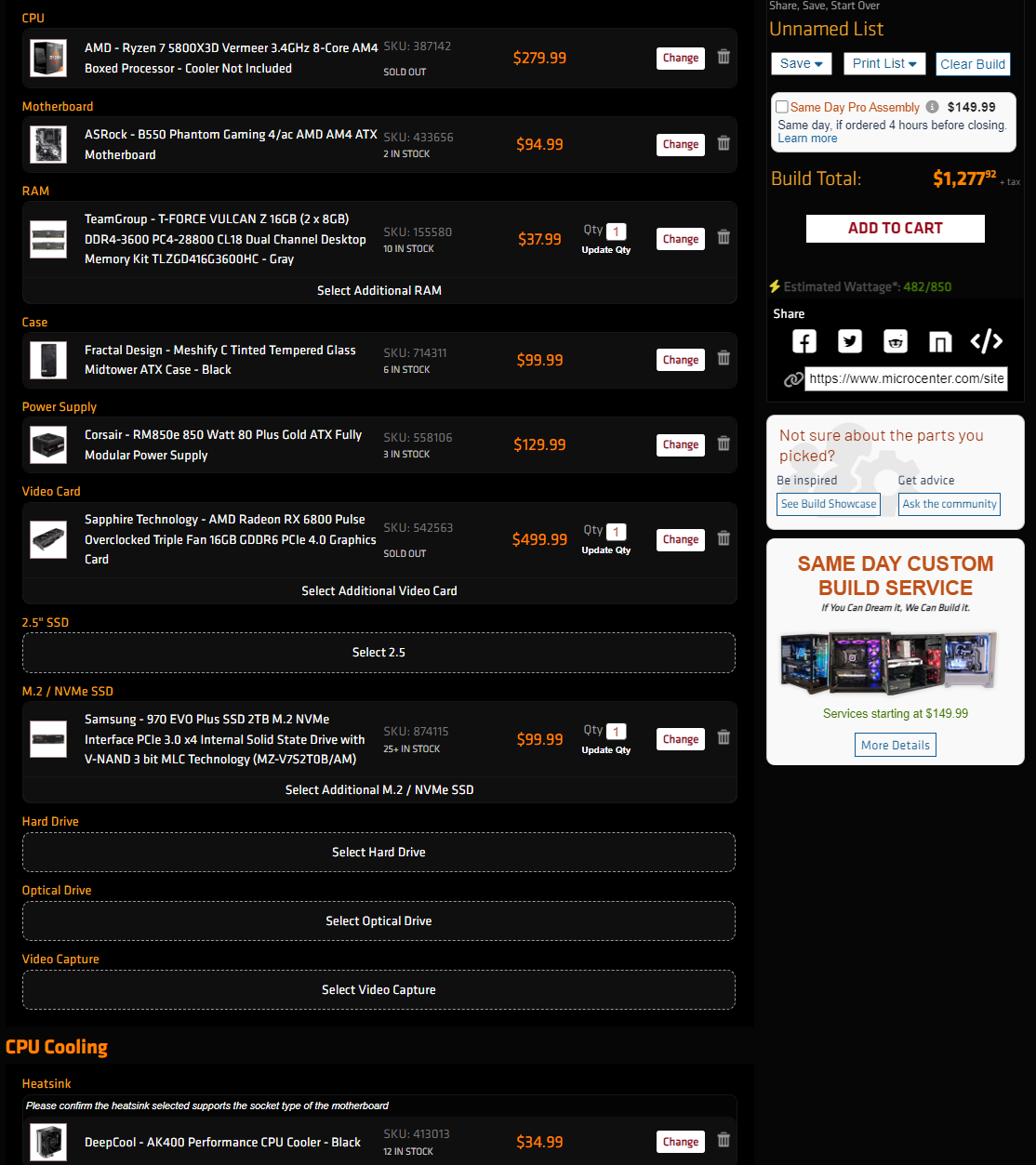Click the custom PC builds banner image
Image resolution: width=1036 pixels, height=1165 pixels.
pos(888,663)
